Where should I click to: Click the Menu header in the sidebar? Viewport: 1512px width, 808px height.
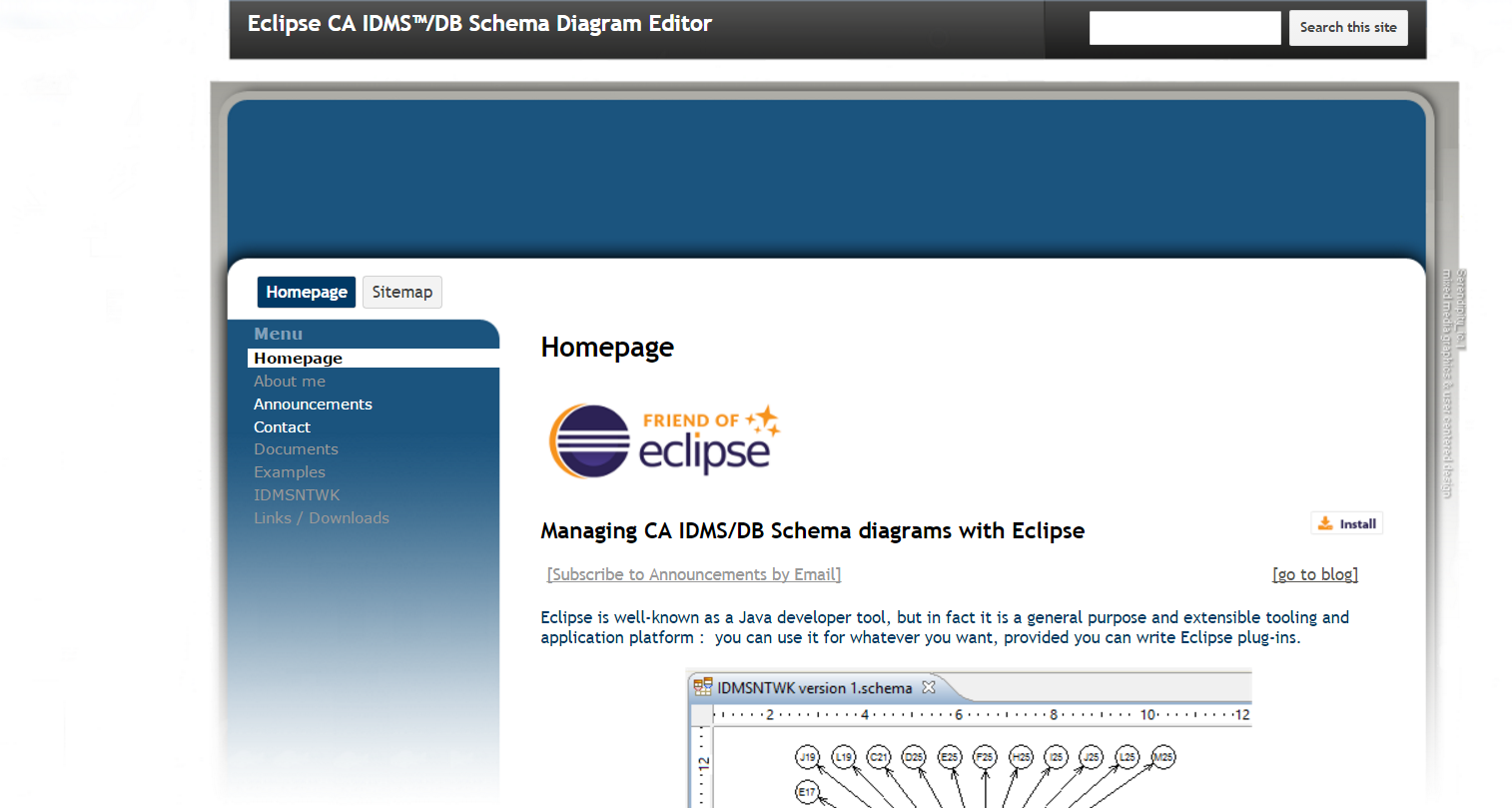(278, 334)
